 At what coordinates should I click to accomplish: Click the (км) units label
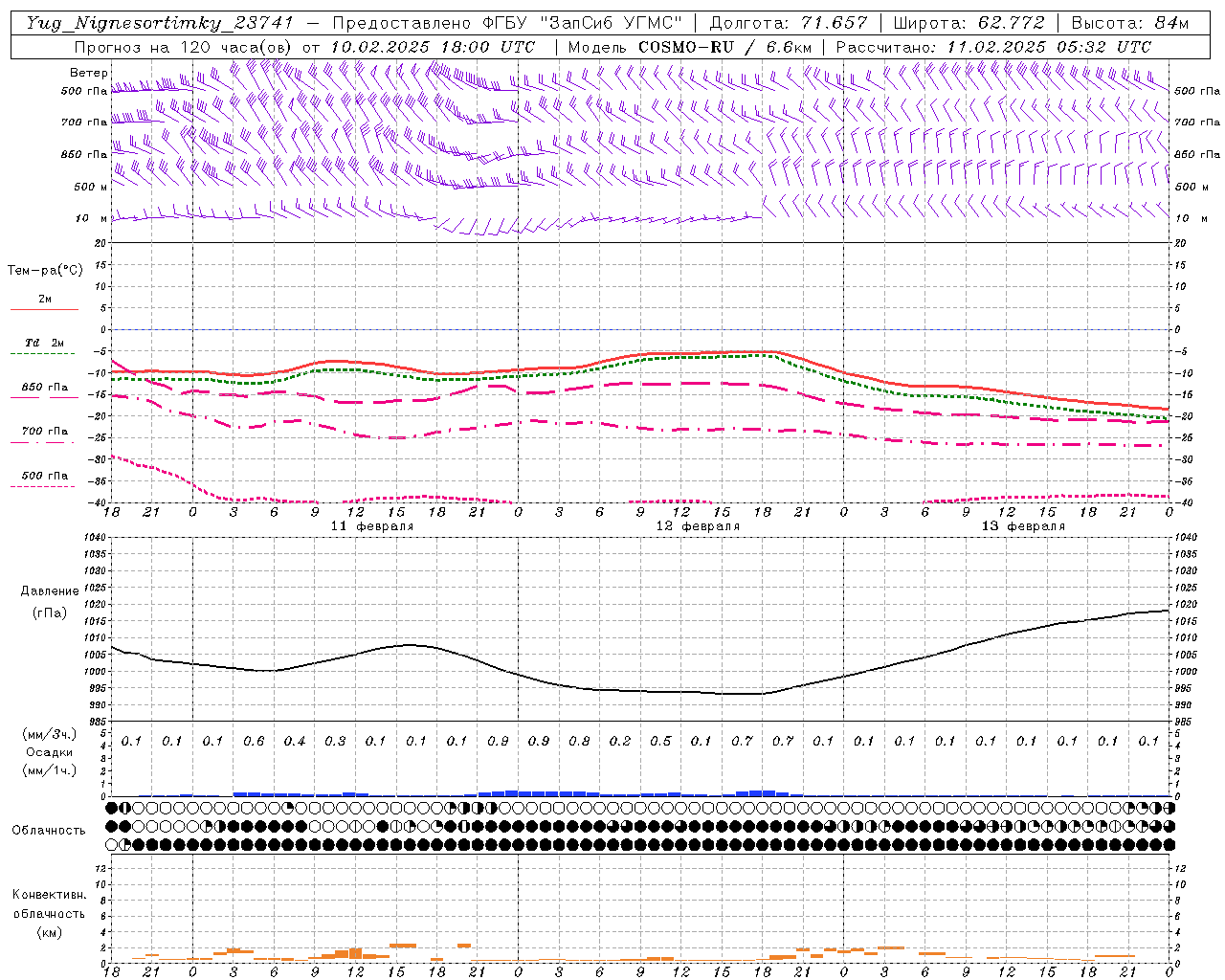(x=49, y=932)
